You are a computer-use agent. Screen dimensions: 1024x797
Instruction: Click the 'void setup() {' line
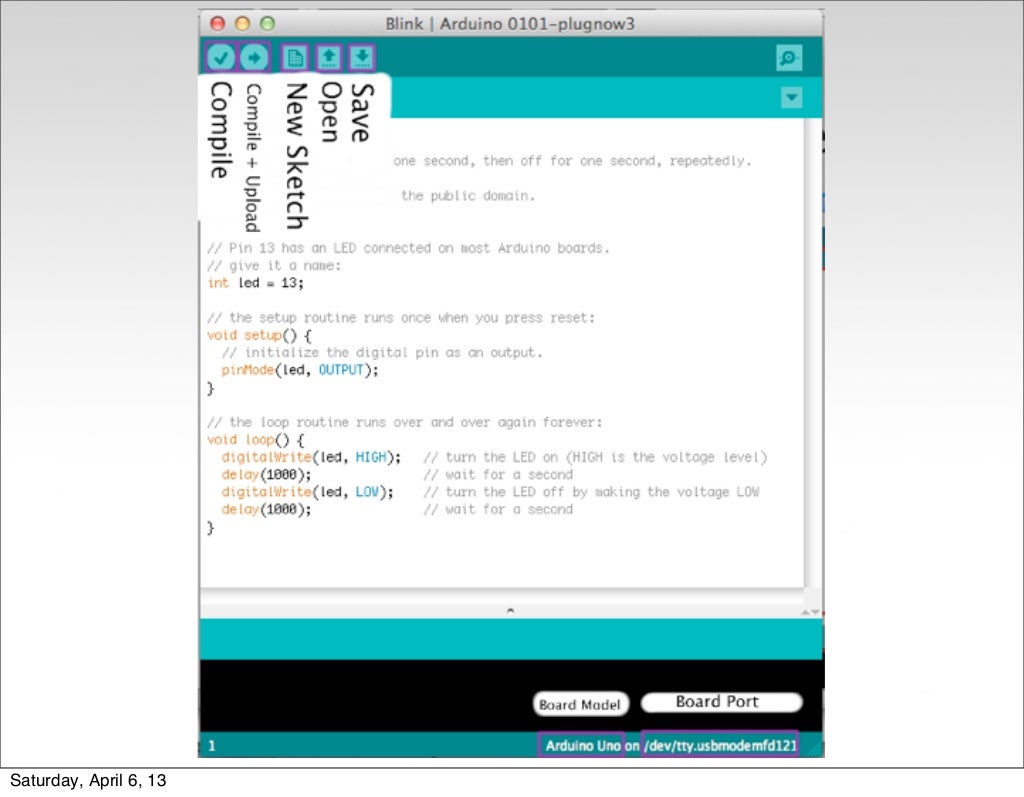coord(259,335)
